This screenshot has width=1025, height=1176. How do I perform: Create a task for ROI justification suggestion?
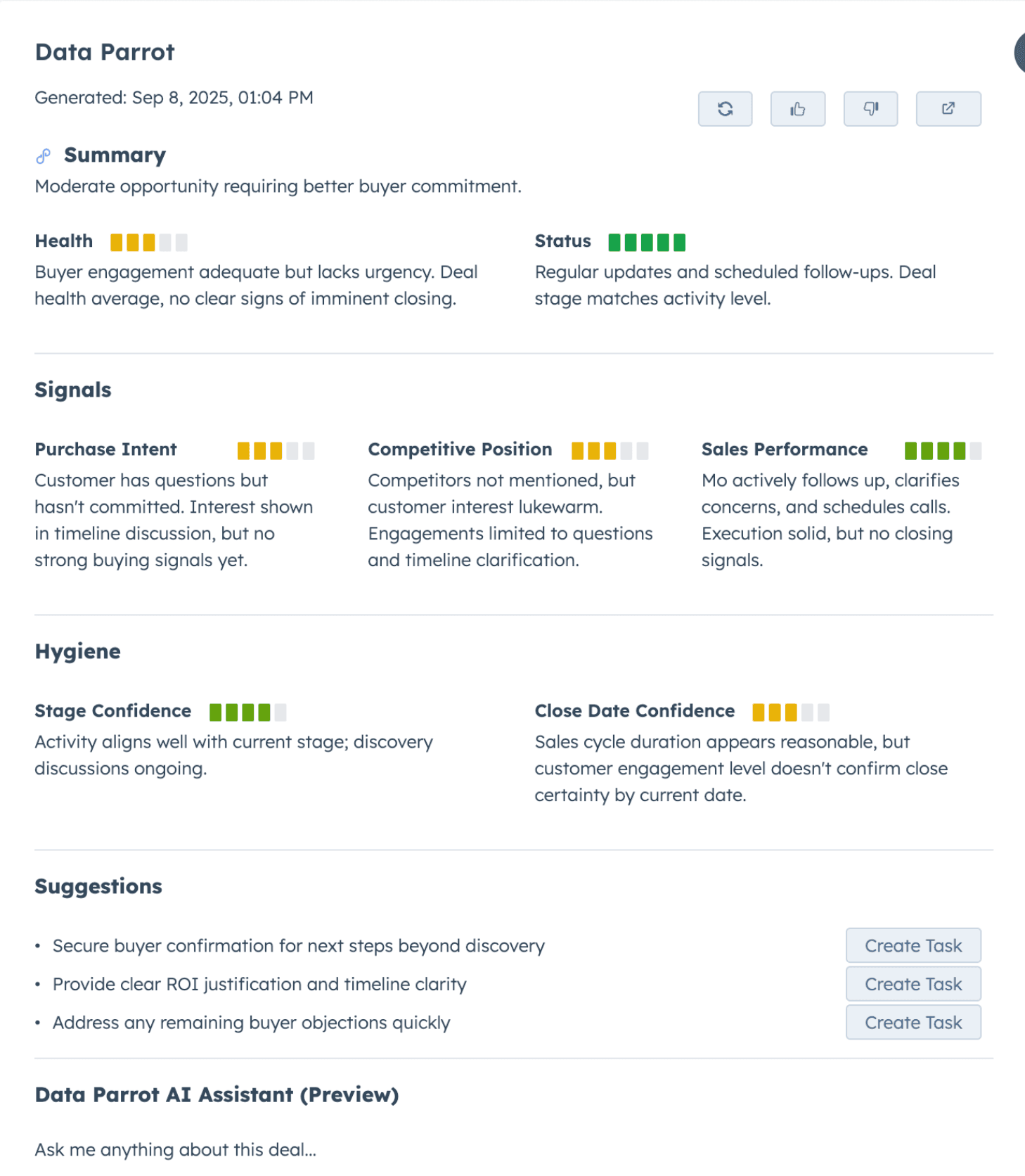click(913, 983)
